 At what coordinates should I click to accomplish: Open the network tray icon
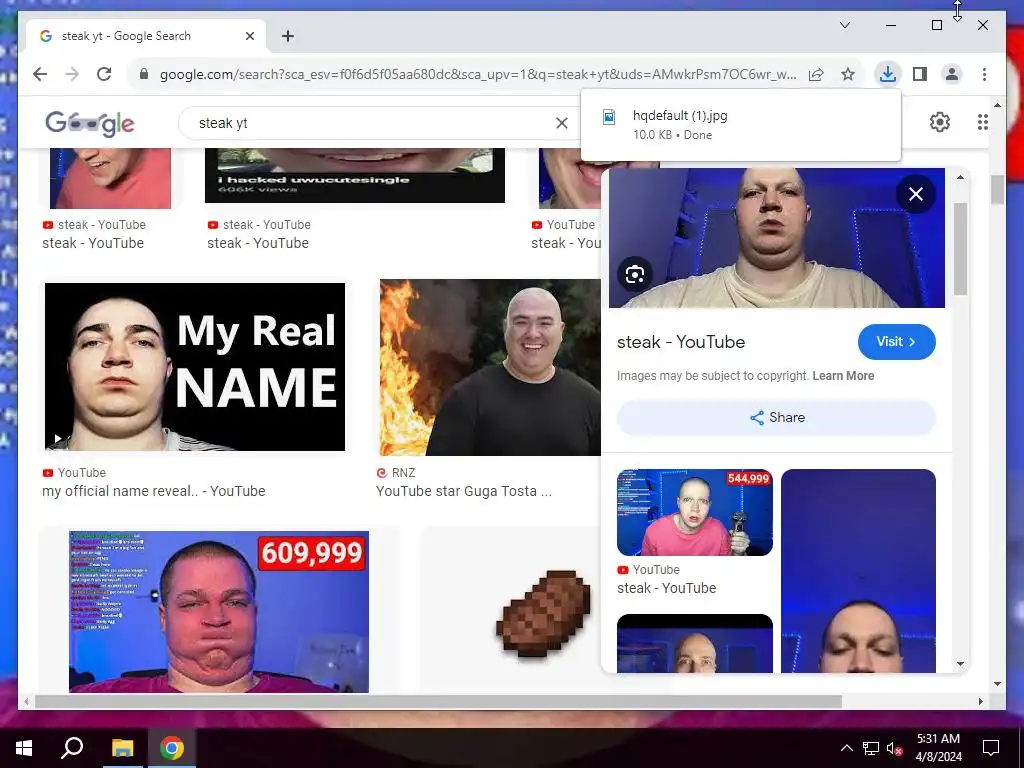click(871, 748)
